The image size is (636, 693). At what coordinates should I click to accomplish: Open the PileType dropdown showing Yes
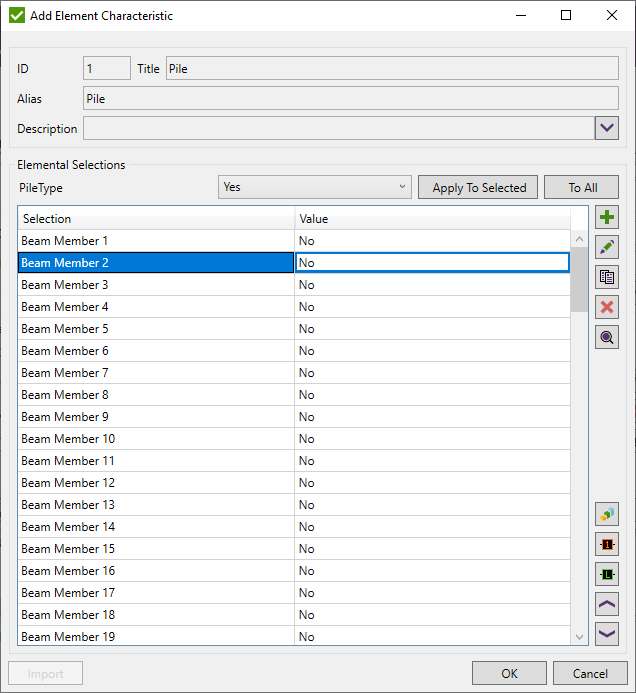(x=314, y=187)
